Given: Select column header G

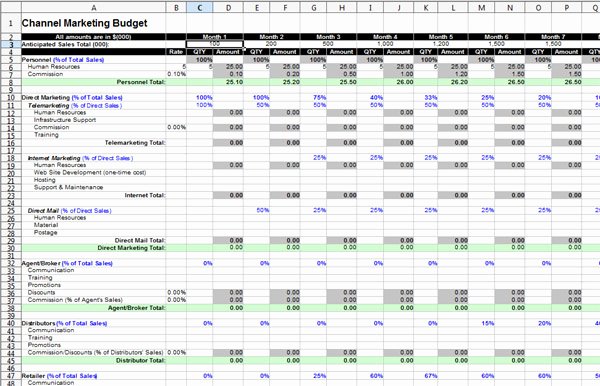Looking at the screenshot, I should 313,7.
